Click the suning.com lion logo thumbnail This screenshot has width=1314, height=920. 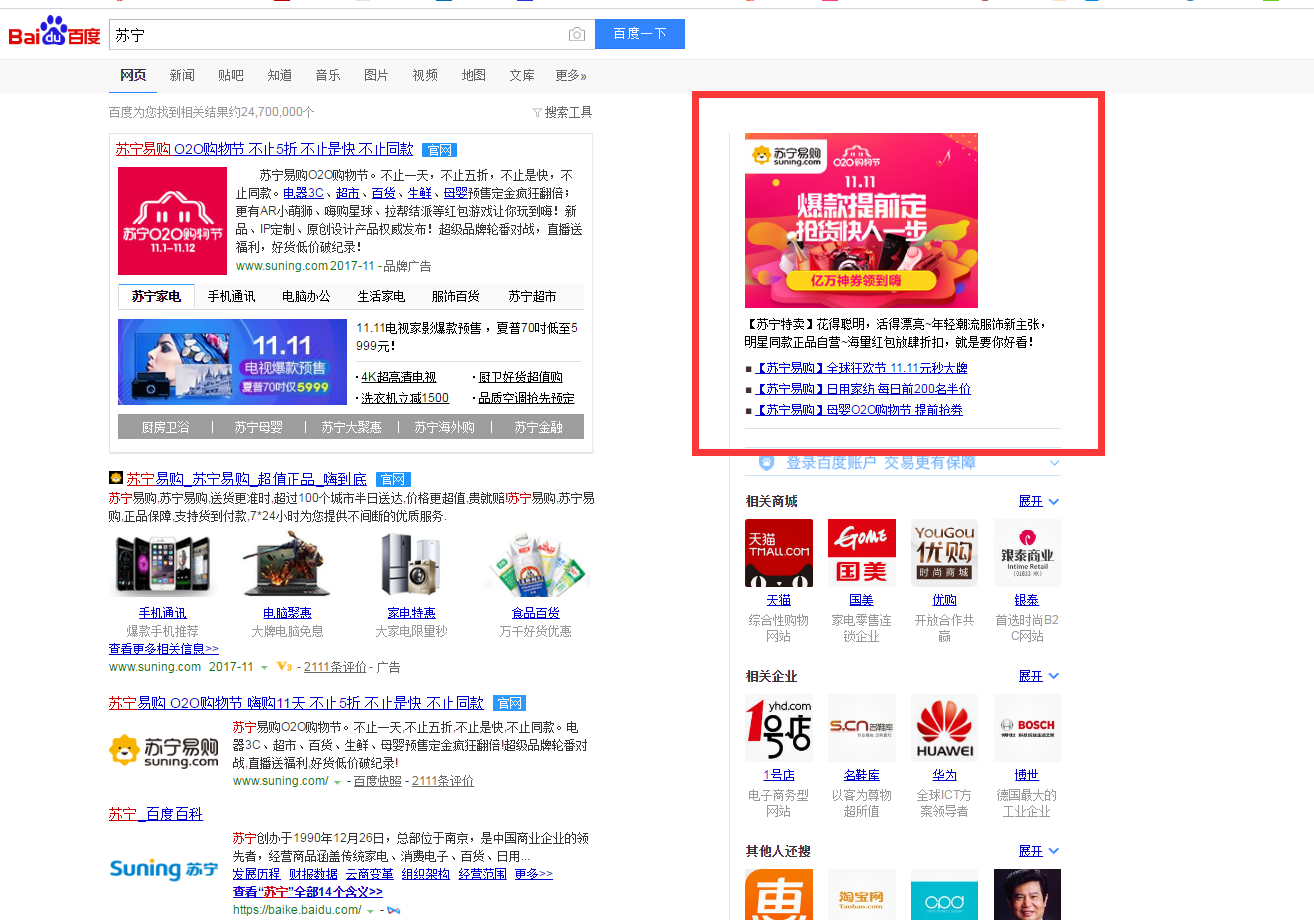[x=164, y=752]
